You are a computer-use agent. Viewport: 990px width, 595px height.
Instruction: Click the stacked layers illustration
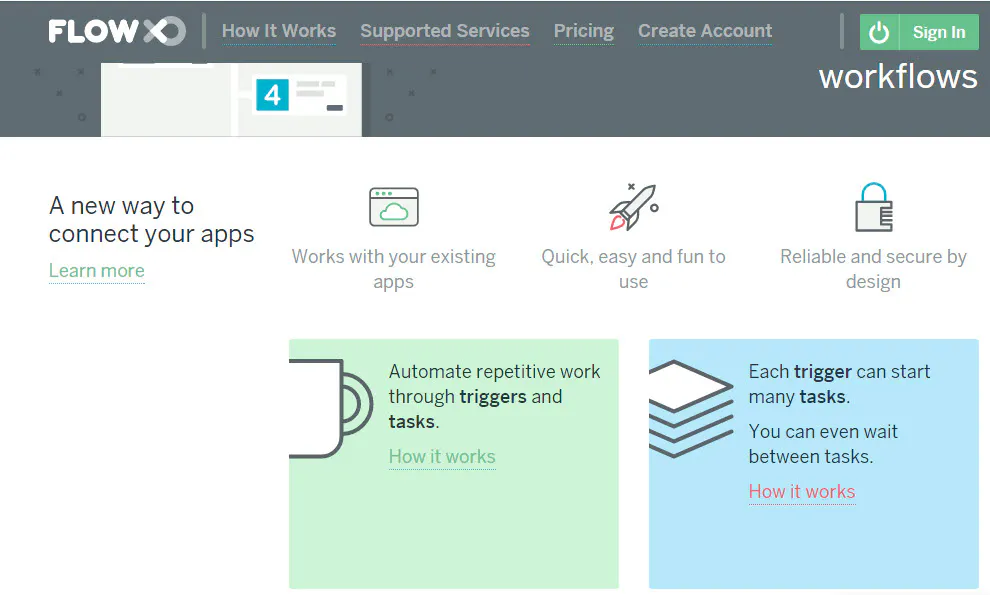coord(691,409)
